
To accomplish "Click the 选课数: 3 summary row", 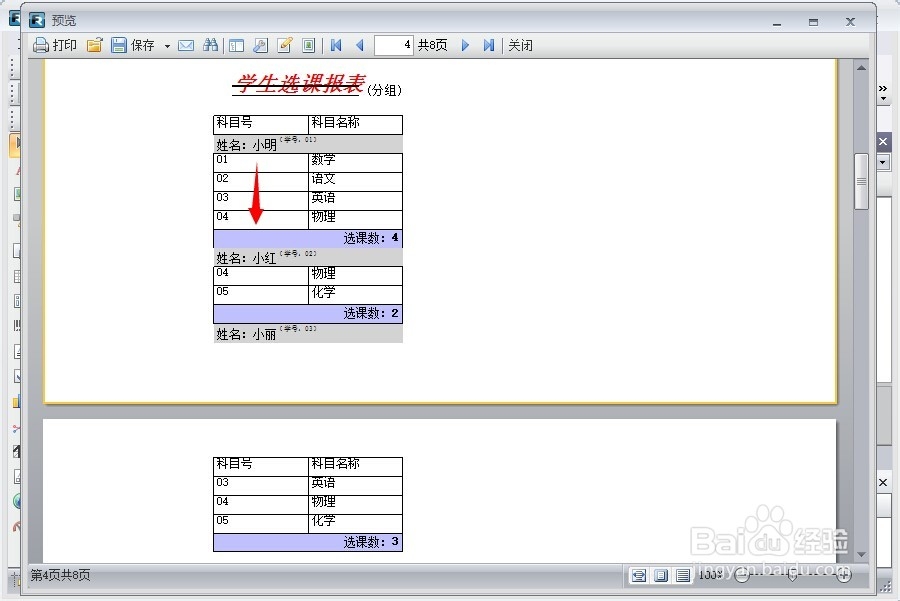I will click(x=308, y=542).
